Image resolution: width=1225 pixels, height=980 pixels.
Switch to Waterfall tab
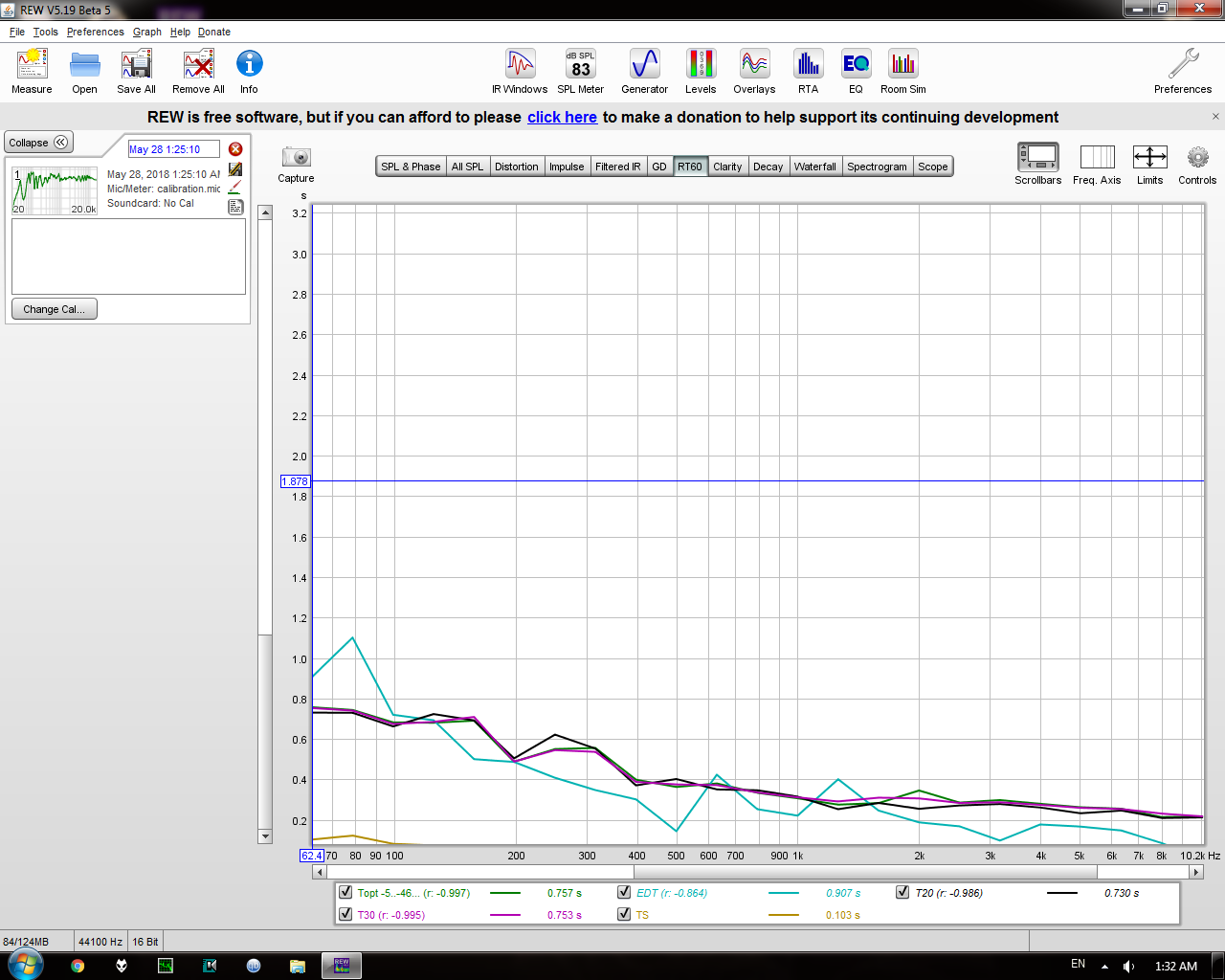pos(815,167)
